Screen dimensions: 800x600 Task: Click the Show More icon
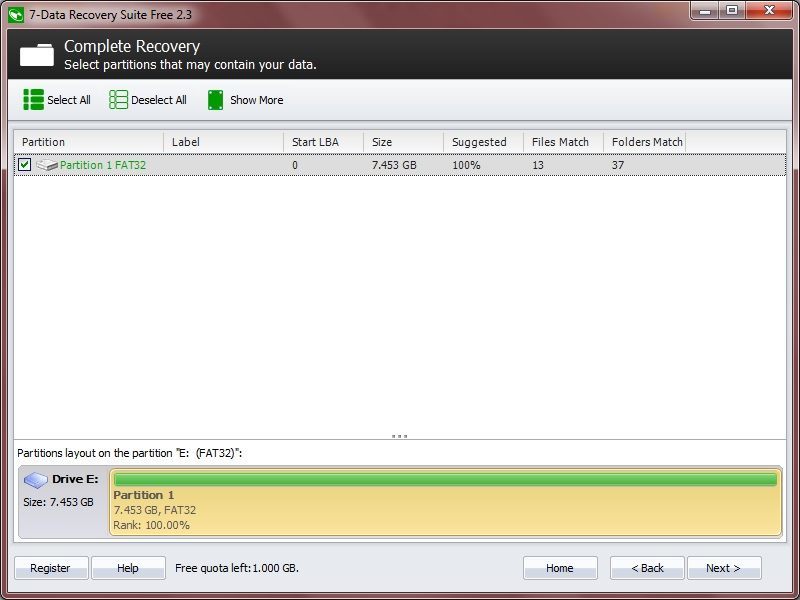(x=213, y=100)
